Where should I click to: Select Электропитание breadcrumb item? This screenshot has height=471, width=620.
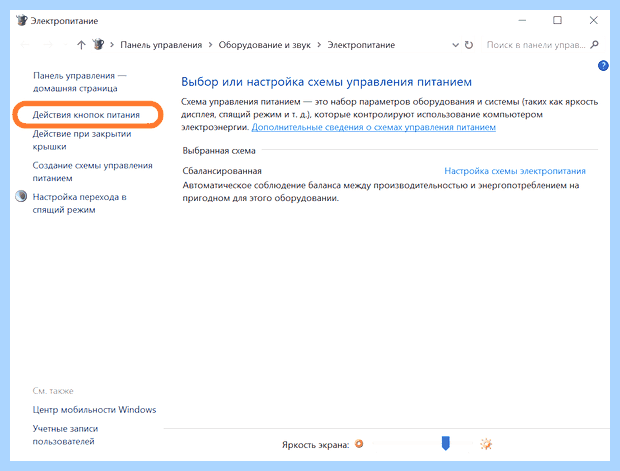(361, 45)
